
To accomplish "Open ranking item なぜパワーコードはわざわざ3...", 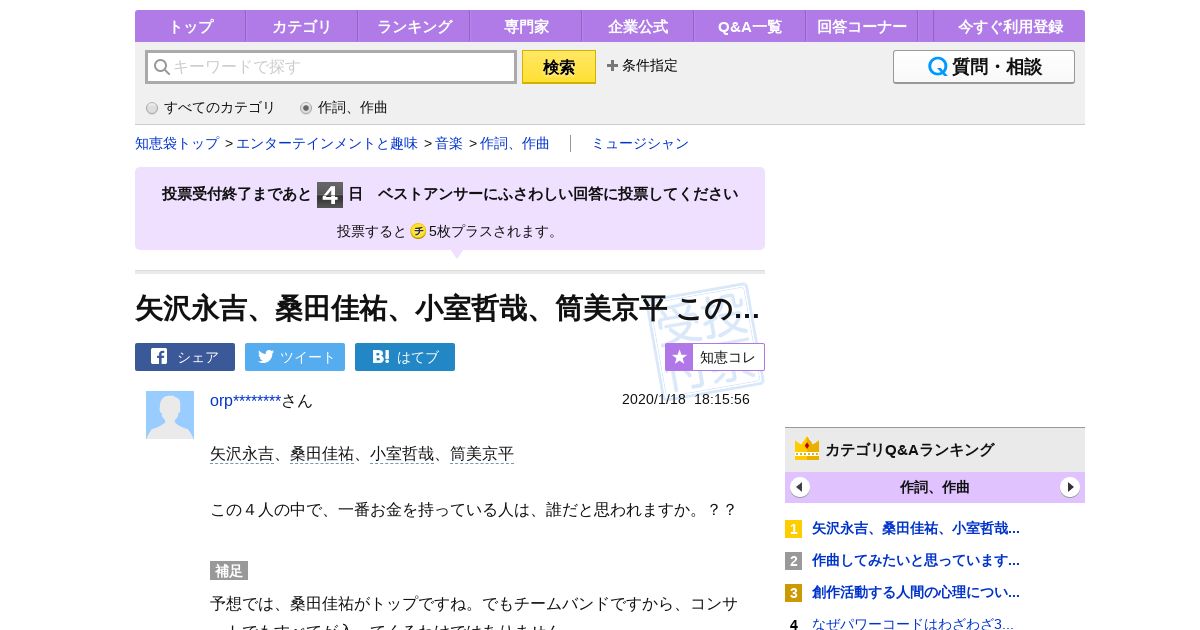I will click(x=913, y=623).
